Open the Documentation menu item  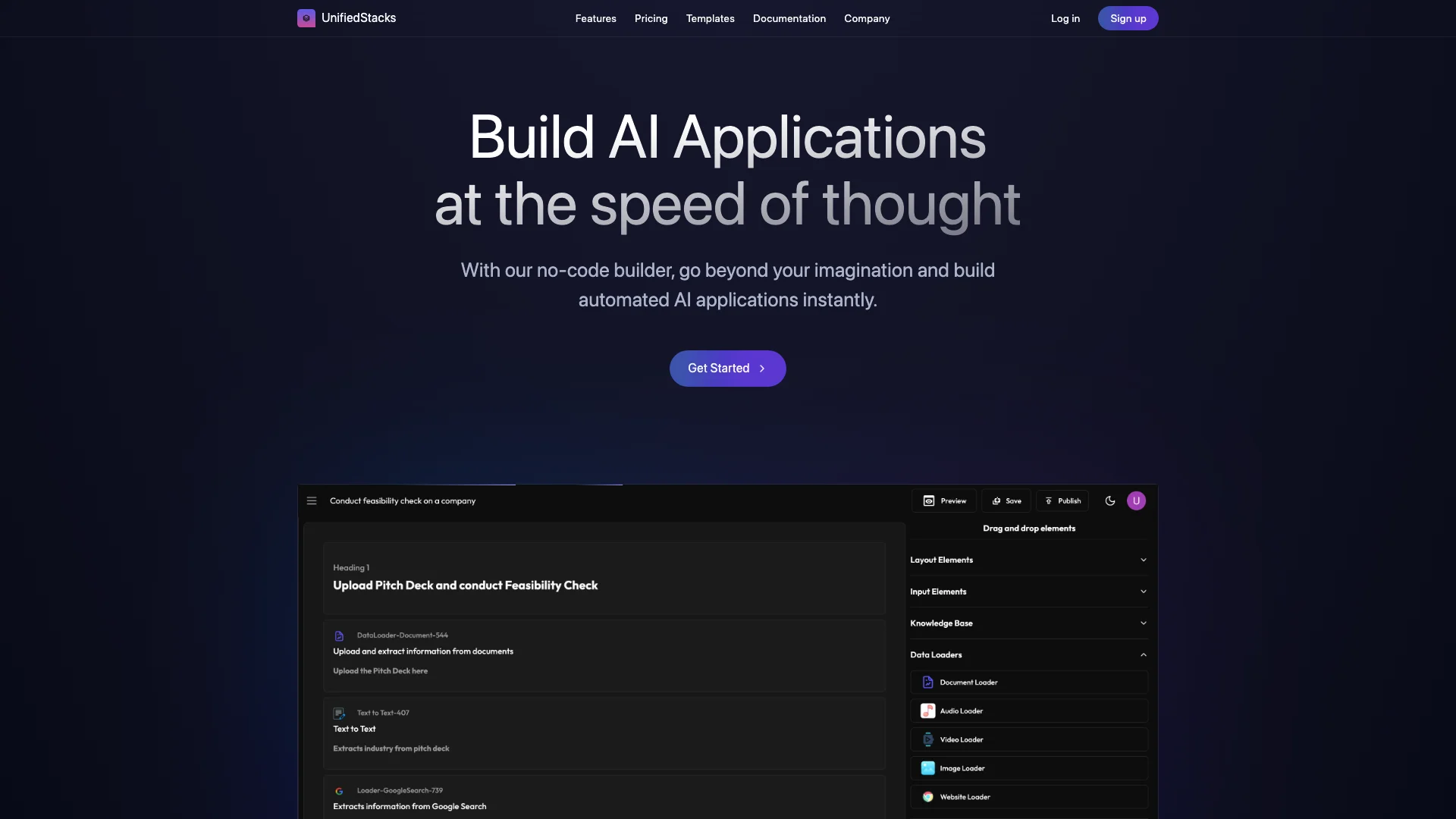(x=789, y=18)
